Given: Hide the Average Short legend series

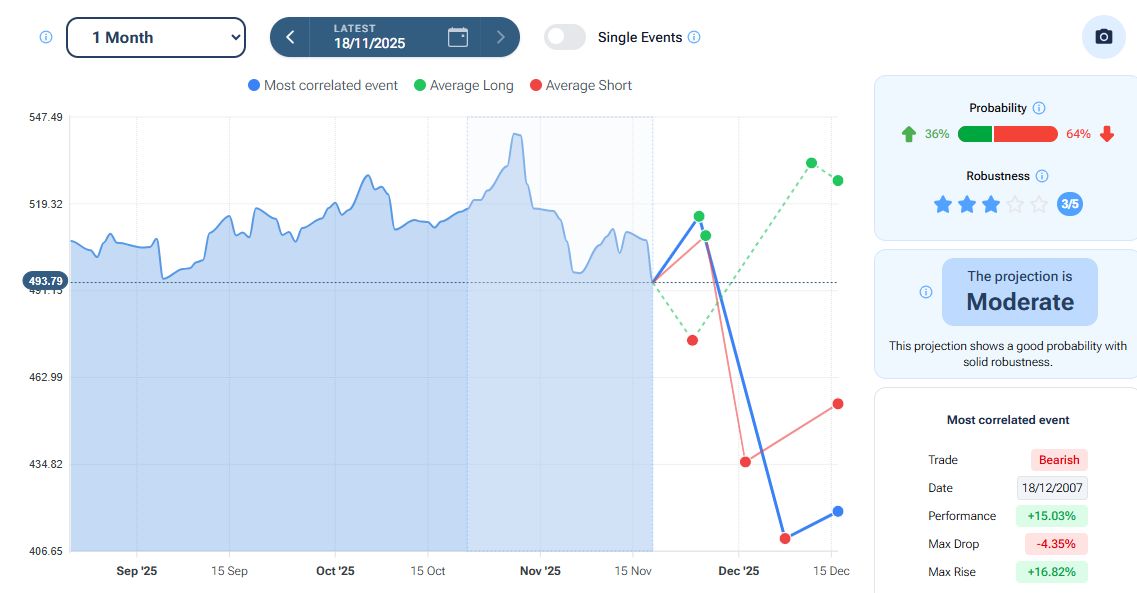Looking at the screenshot, I should click(x=580, y=85).
